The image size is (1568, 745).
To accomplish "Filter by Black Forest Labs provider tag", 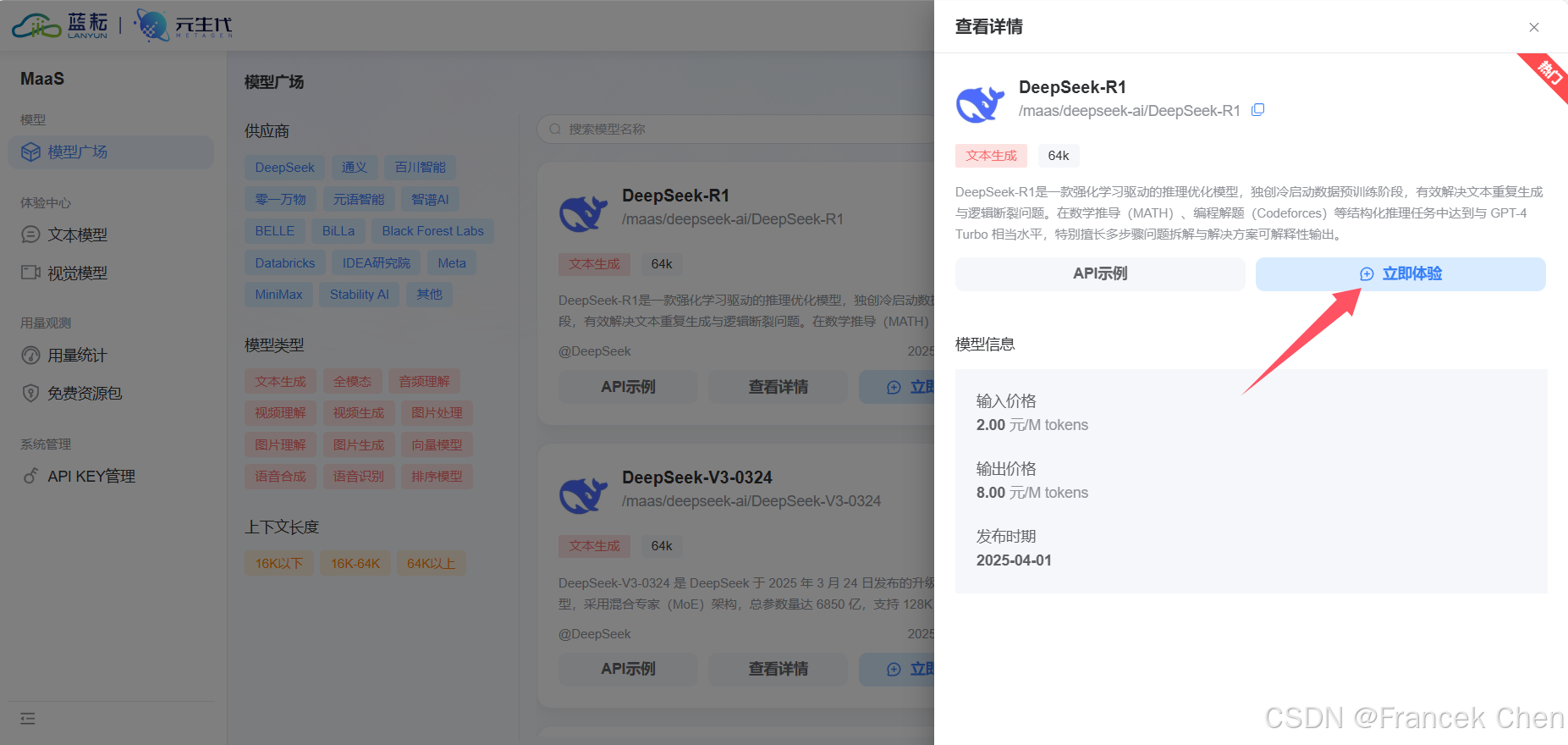I will click(432, 231).
